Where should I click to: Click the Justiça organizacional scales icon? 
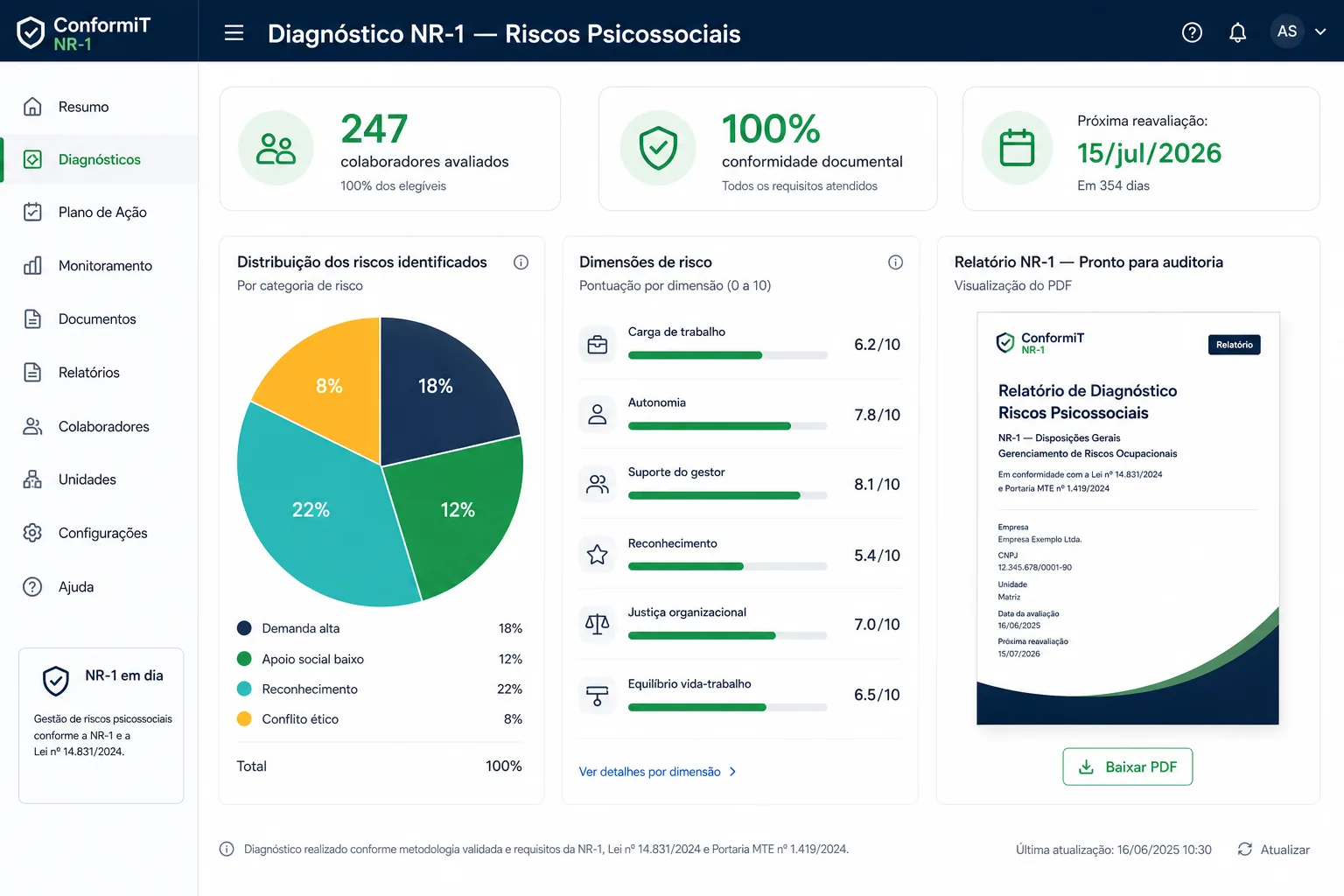pos(598,624)
